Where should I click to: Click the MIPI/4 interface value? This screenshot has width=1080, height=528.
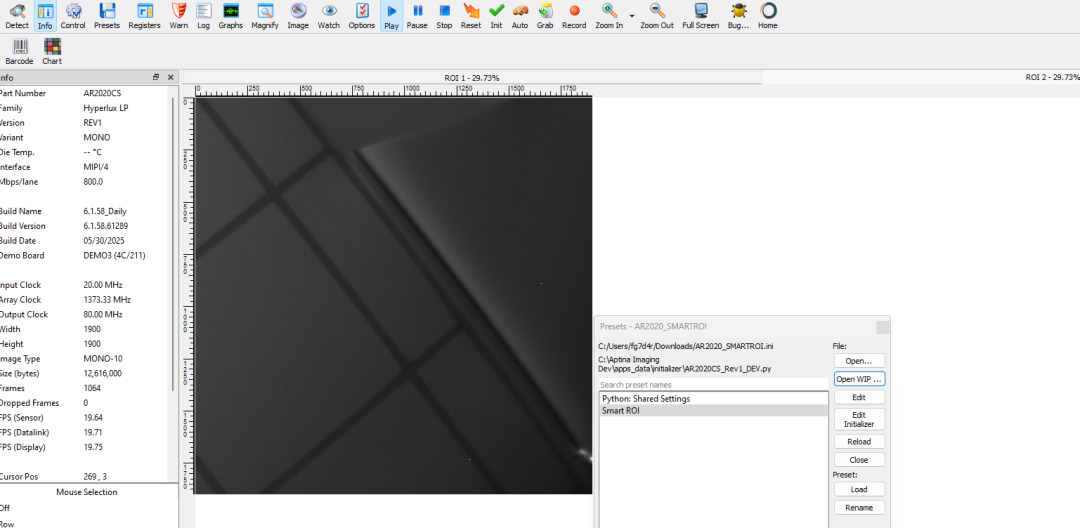95,167
